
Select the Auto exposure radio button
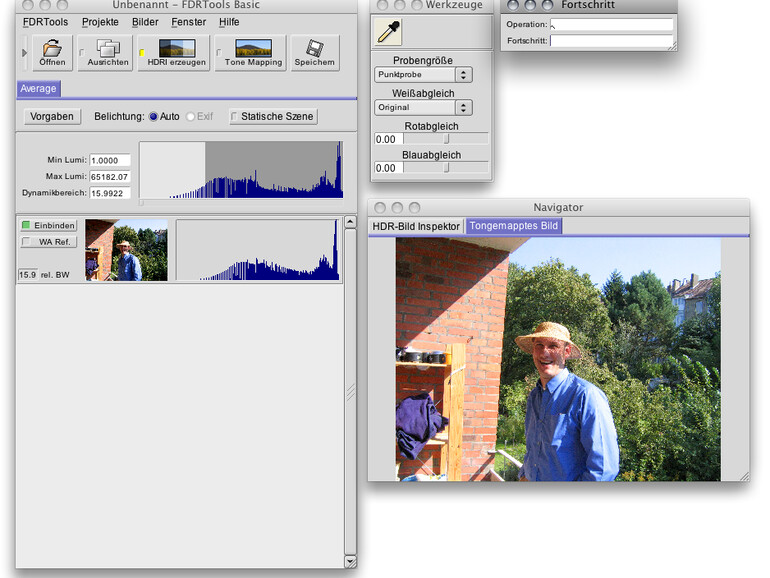pyautogui.click(x=154, y=117)
